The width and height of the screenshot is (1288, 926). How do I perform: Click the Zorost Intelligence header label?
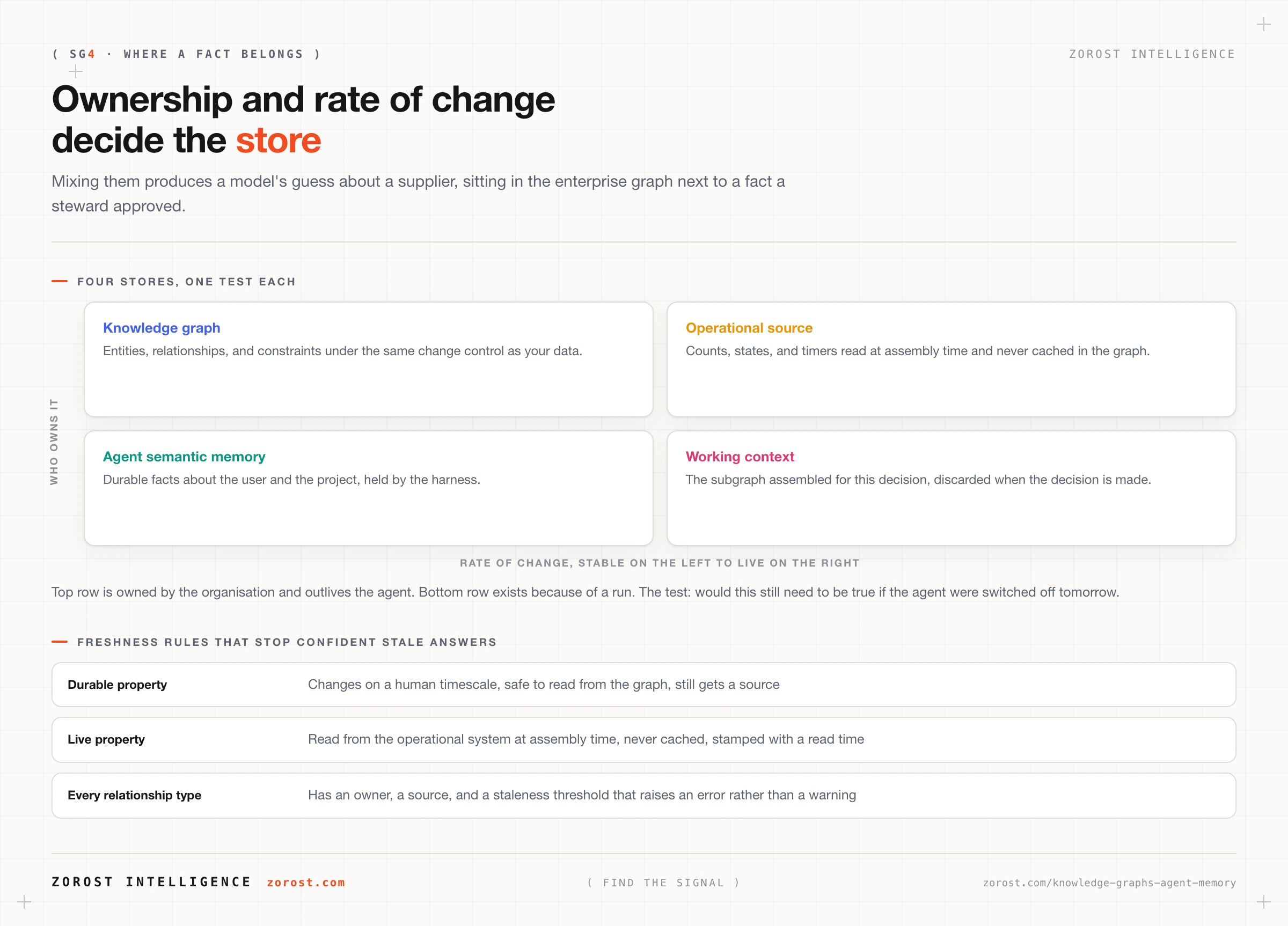point(1152,54)
